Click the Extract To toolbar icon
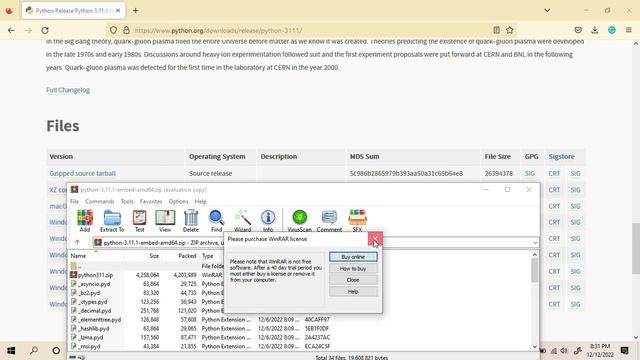Screen dimensions: 640x360 112,221
